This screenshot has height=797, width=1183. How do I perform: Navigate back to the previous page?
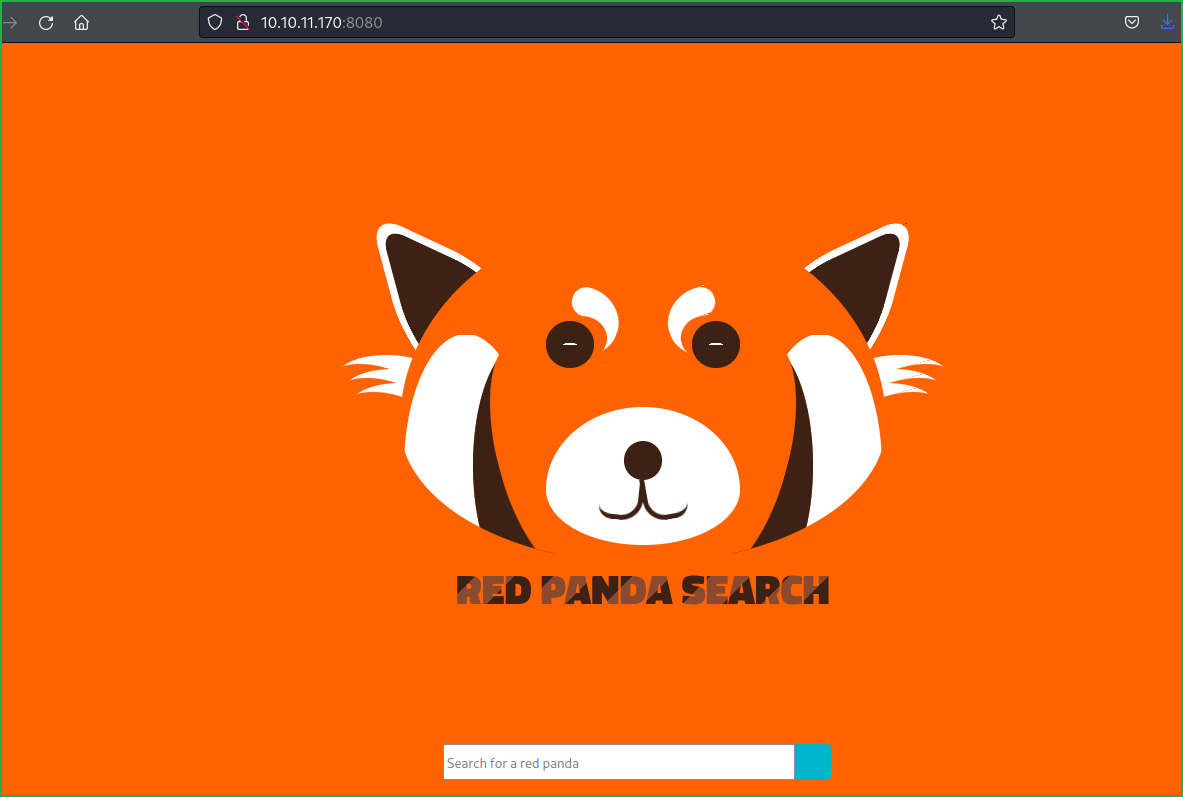(12, 22)
